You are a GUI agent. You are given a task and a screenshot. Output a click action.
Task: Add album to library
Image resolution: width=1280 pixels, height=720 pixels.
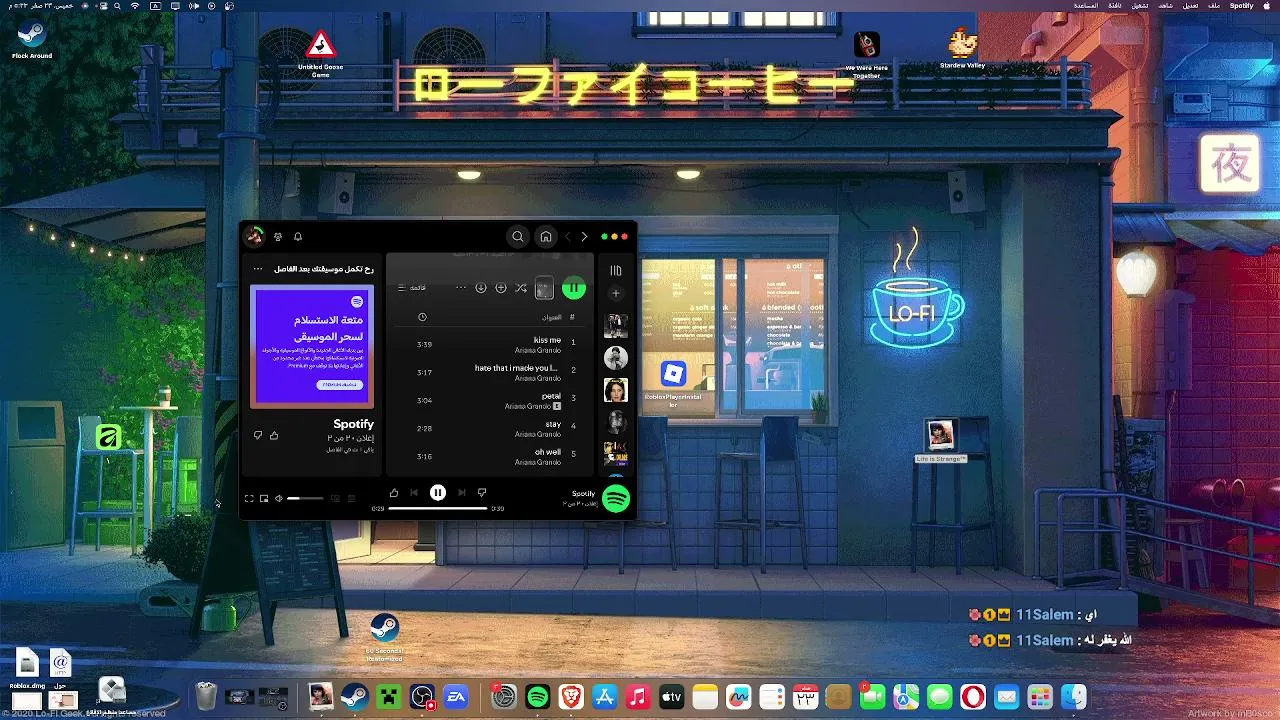(x=501, y=288)
